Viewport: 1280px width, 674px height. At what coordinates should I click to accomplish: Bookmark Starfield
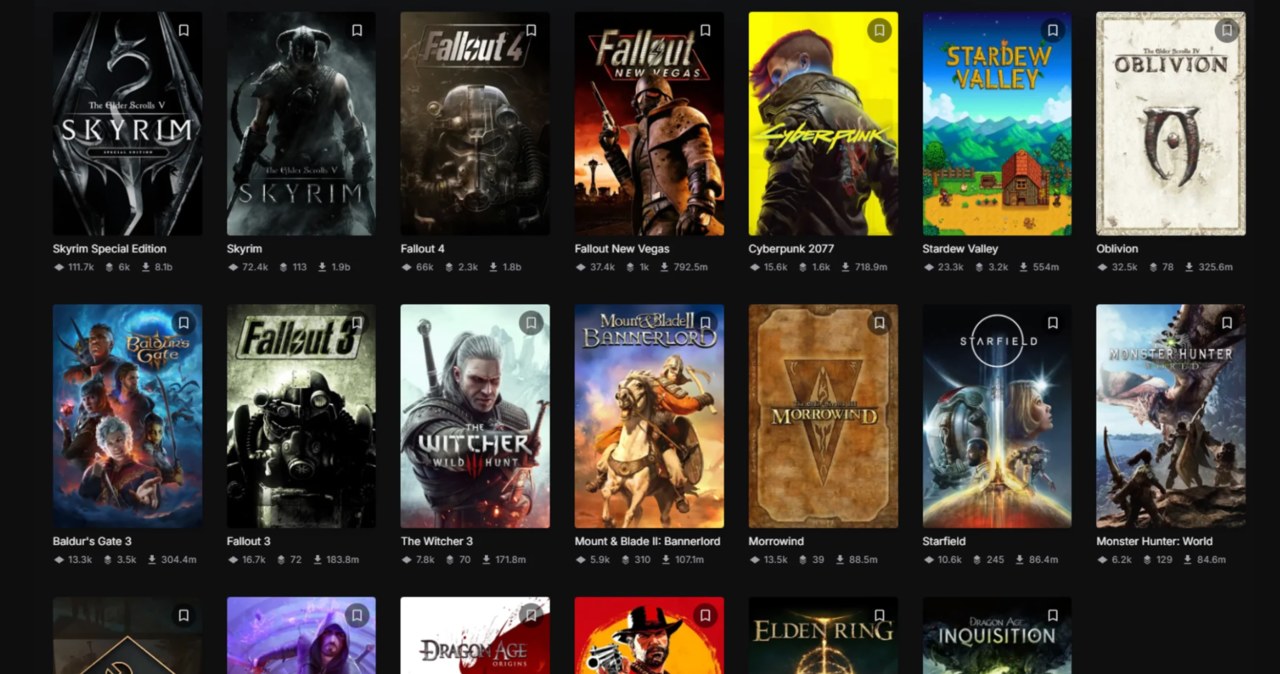pos(1053,323)
